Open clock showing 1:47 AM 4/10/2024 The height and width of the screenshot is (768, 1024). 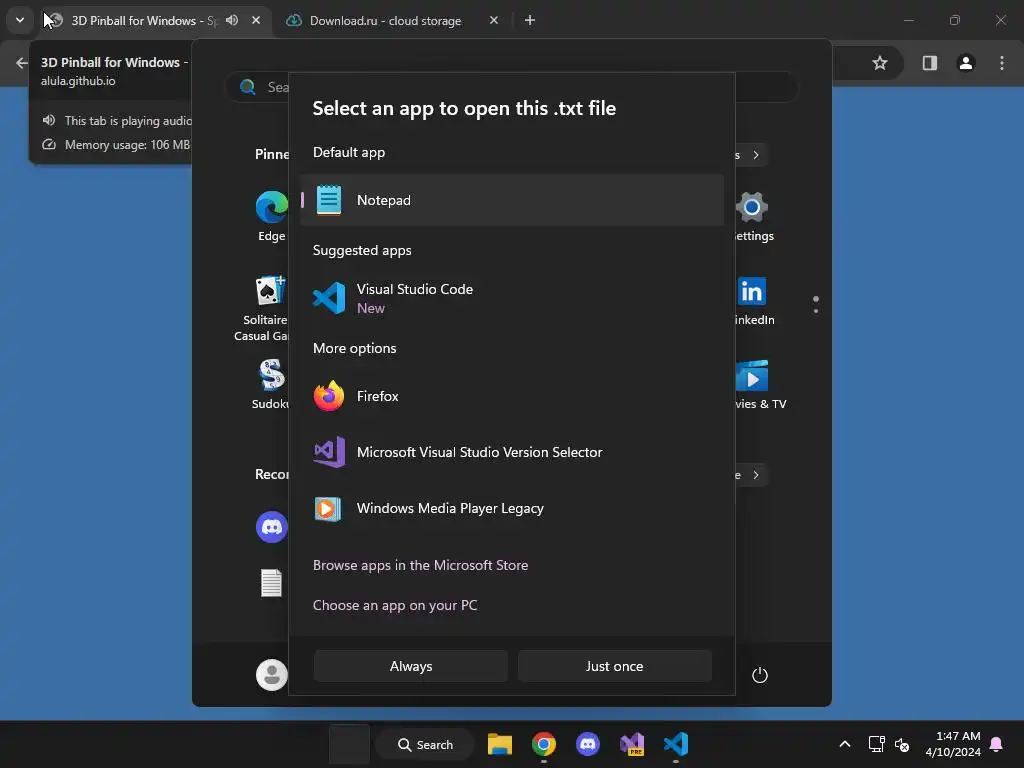click(953, 744)
